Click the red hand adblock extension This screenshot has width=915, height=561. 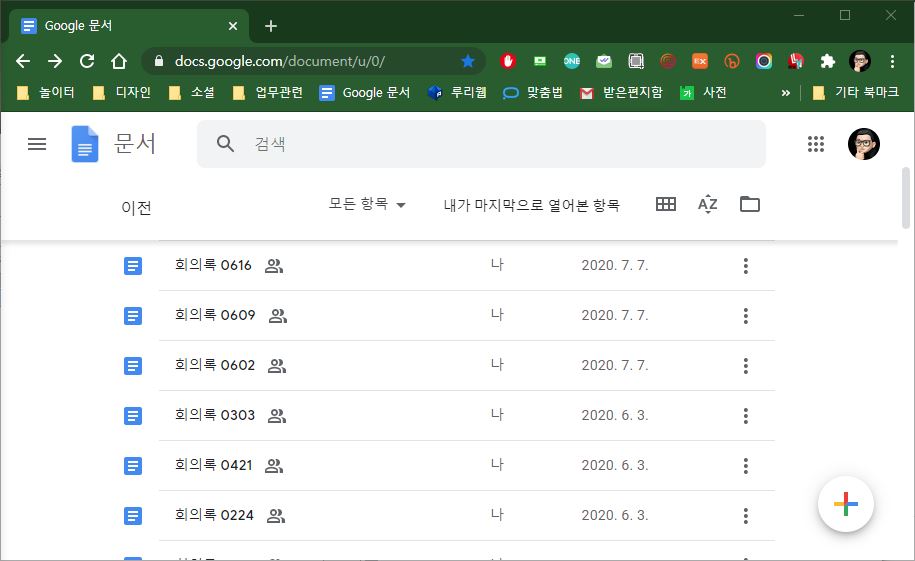(x=508, y=61)
